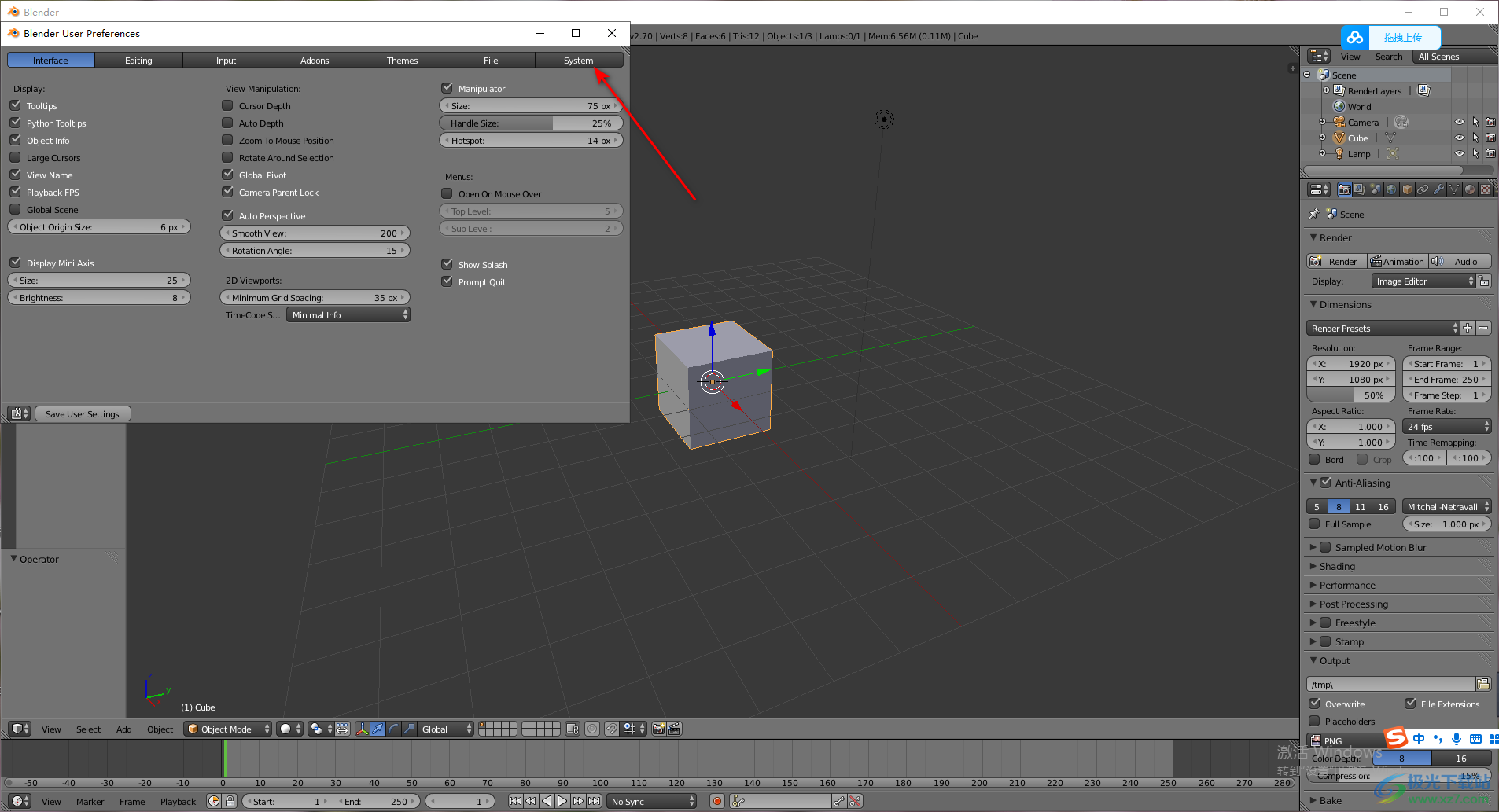Play the animation forward
1499x812 pixels.
click(562, 801)
